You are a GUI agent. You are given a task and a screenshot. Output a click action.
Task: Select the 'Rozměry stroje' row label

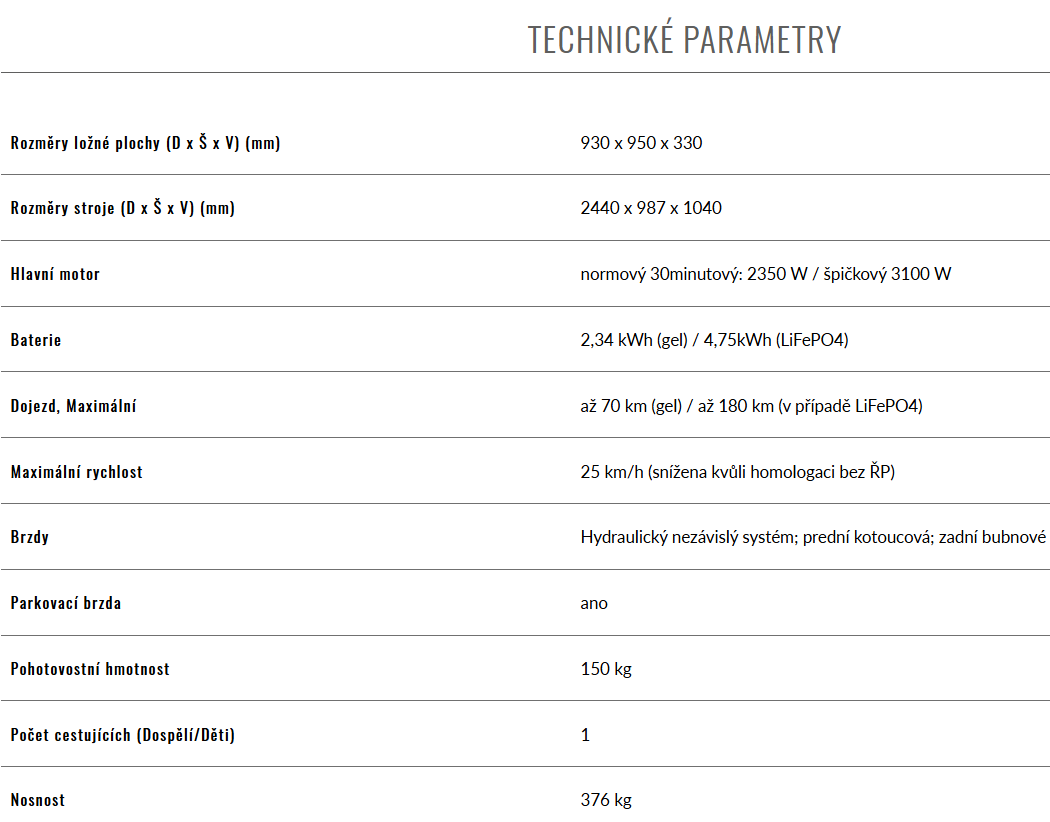click(x=122, y=209)
